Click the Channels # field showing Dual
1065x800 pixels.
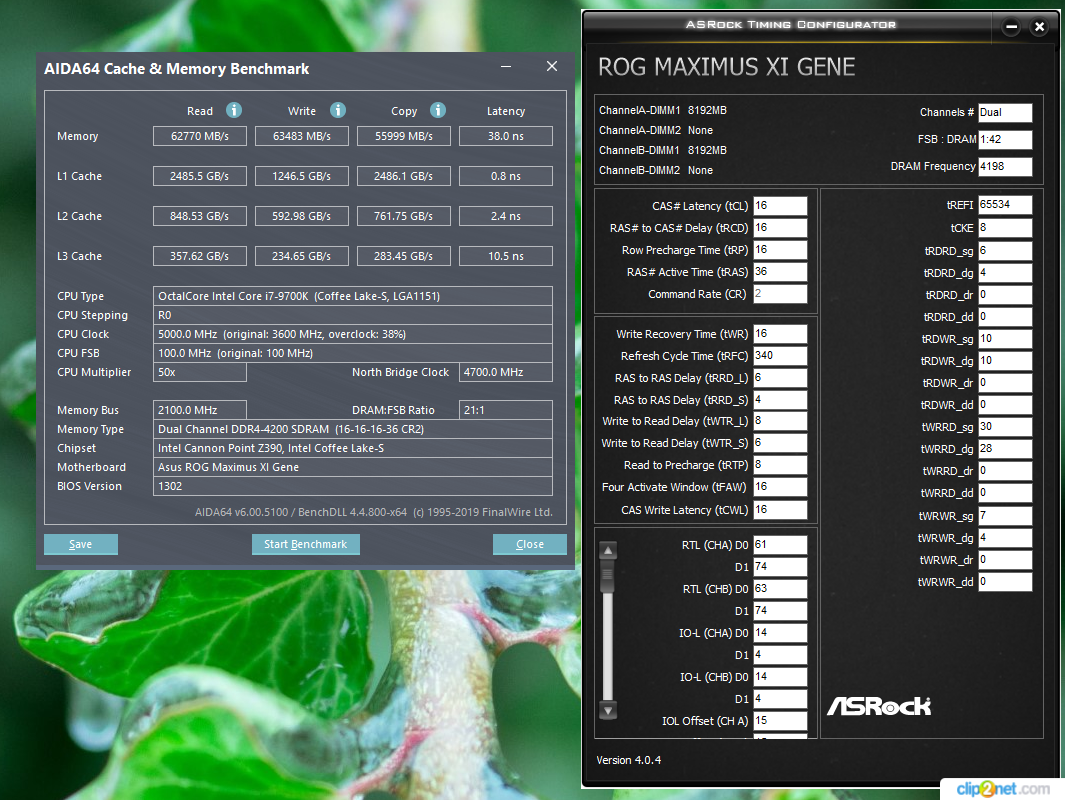(x=1005, y=112)
